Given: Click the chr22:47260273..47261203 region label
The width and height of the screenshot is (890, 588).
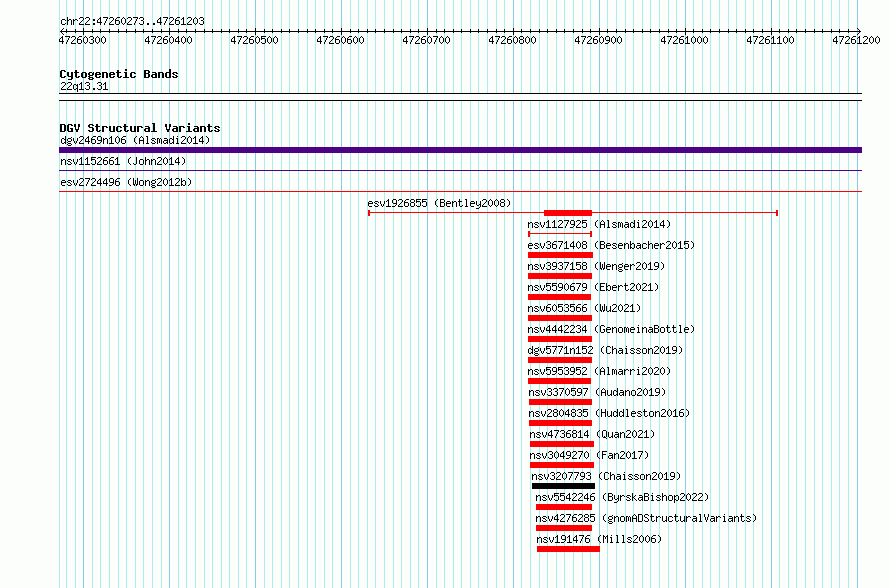Looking at the screenshot, I should tap(132, 22).
